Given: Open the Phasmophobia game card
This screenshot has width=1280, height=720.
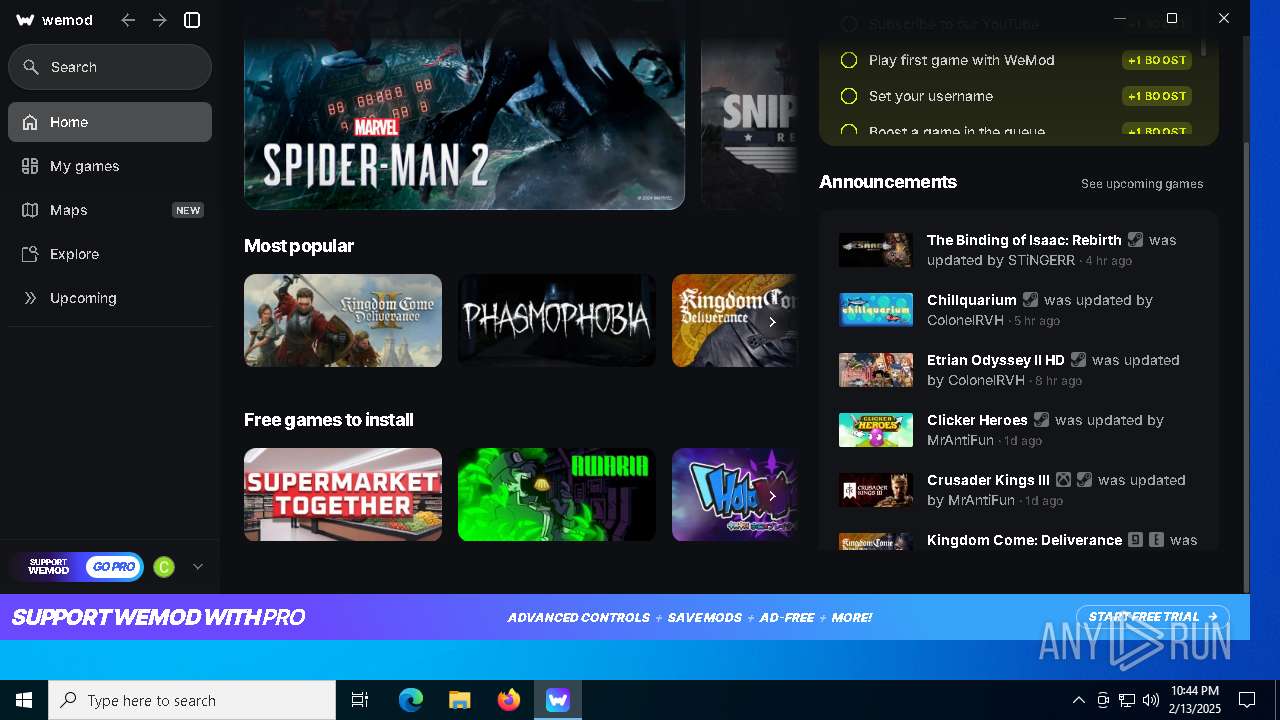Looking at the screenshot, I should (x=557, y=320).
